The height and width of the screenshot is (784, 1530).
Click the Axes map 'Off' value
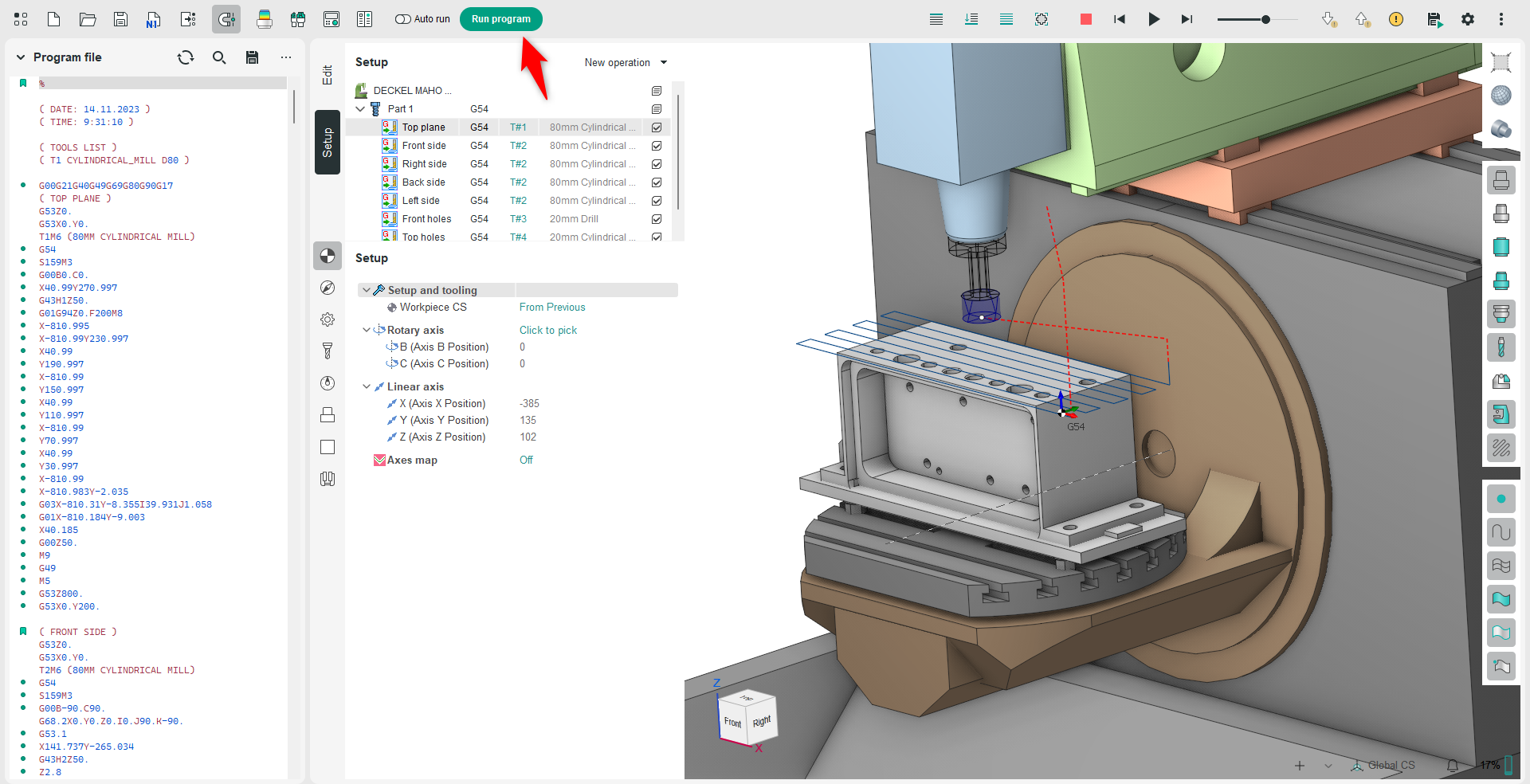526,460
